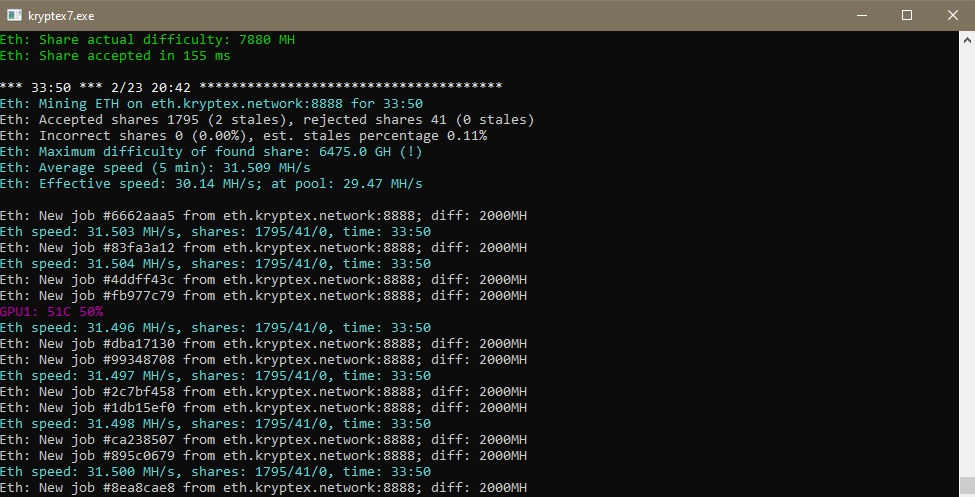Minimize the kryptex7.exe console window
This screenshot has height=497, width=975.
(860, 15)
